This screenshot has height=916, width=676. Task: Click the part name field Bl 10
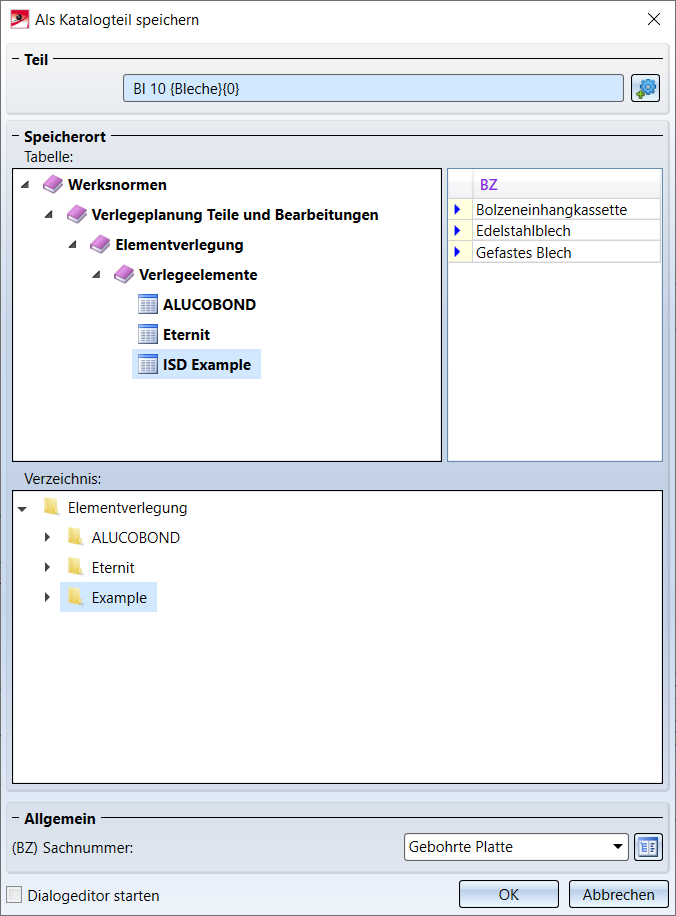(374, 88)
